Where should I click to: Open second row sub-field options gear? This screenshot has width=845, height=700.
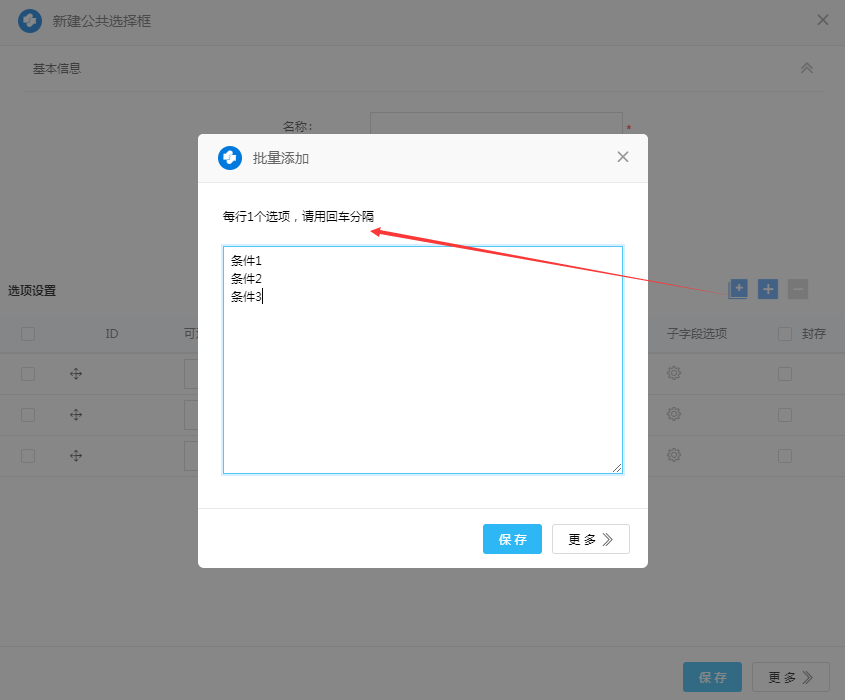[674, 414]
